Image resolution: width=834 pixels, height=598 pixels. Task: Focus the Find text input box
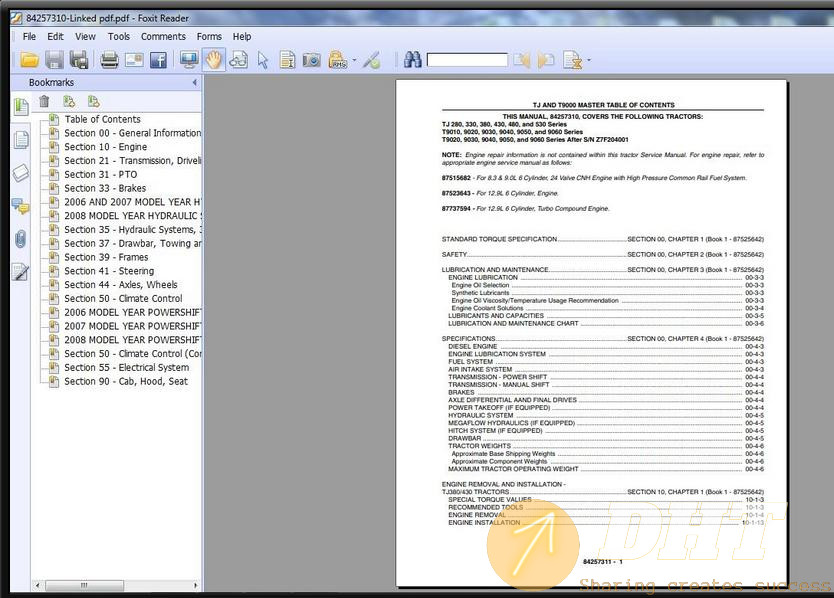click(467, 60)
